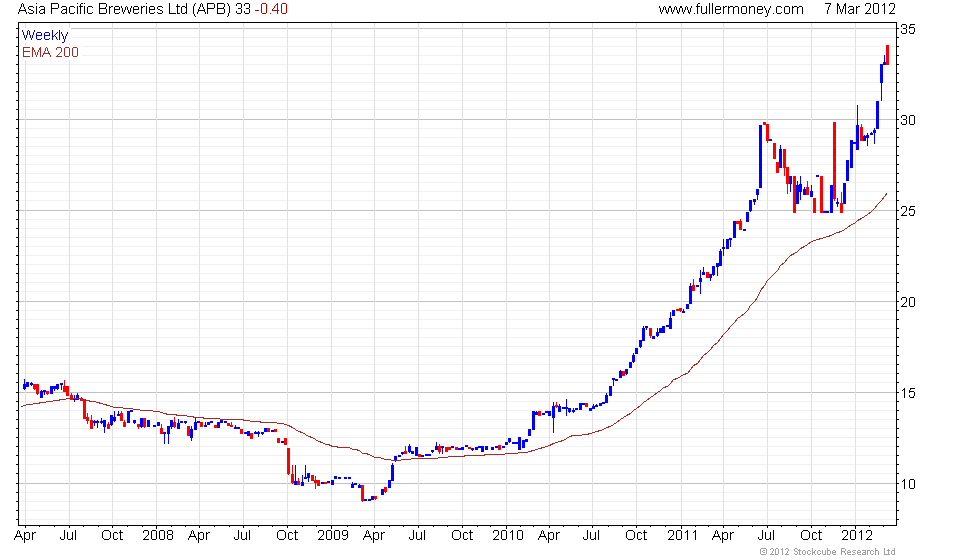
Task: Click the 10 price axis label
Action: (x=908, y=484)
